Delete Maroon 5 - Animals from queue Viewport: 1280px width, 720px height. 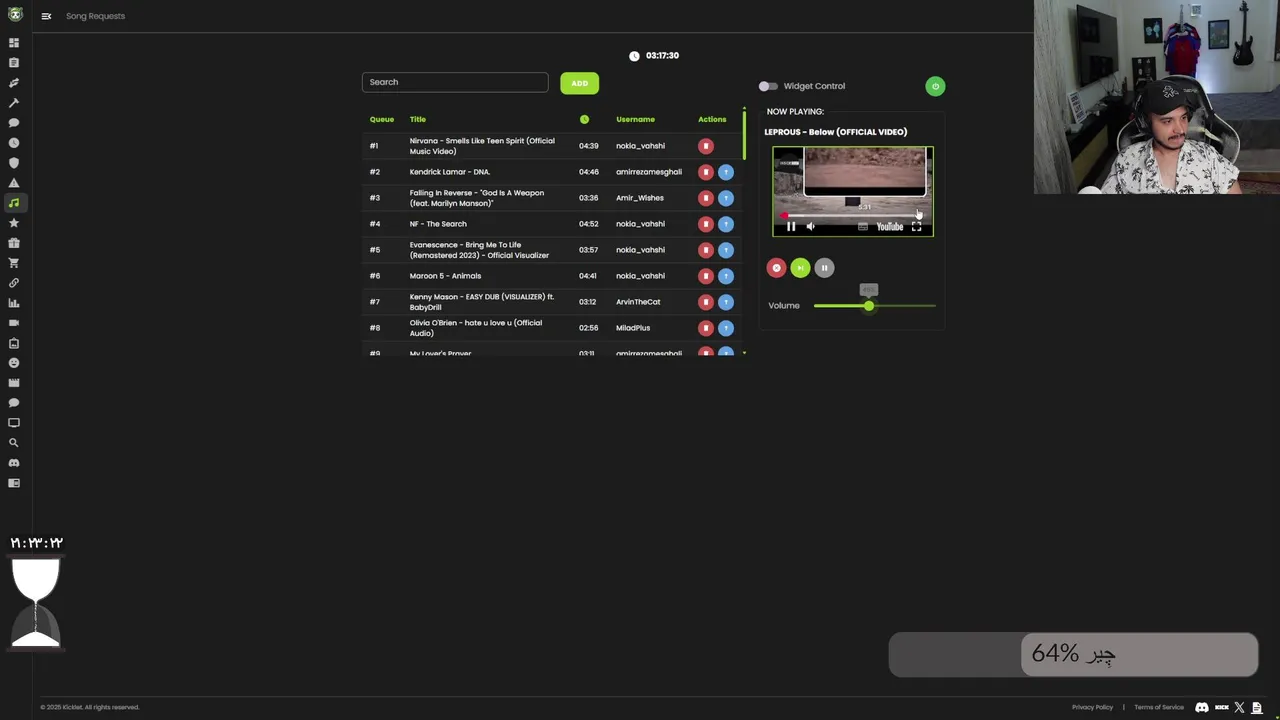[x=706, y=276]
